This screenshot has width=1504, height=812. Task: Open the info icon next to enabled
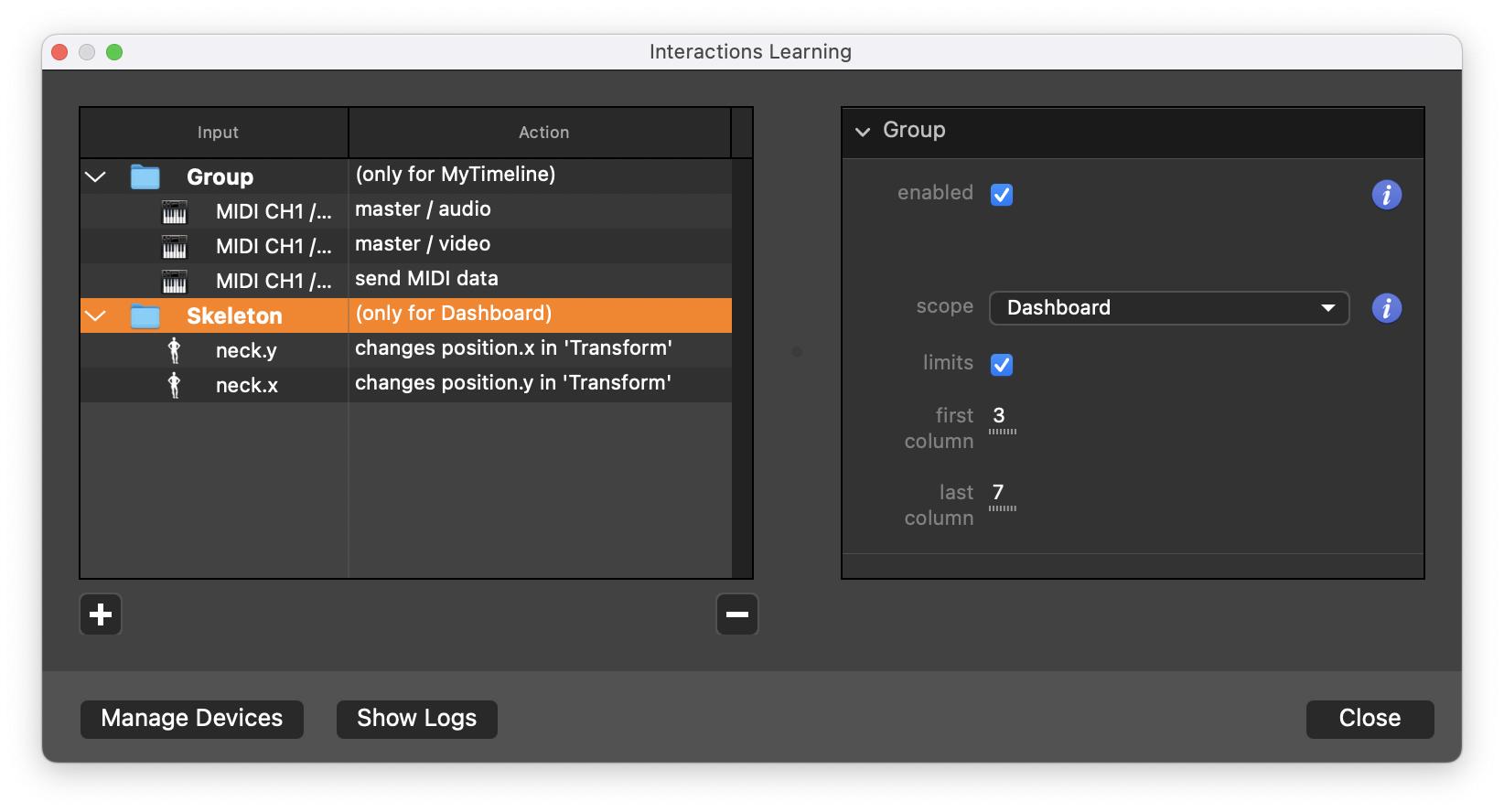tap(1386, 195)
